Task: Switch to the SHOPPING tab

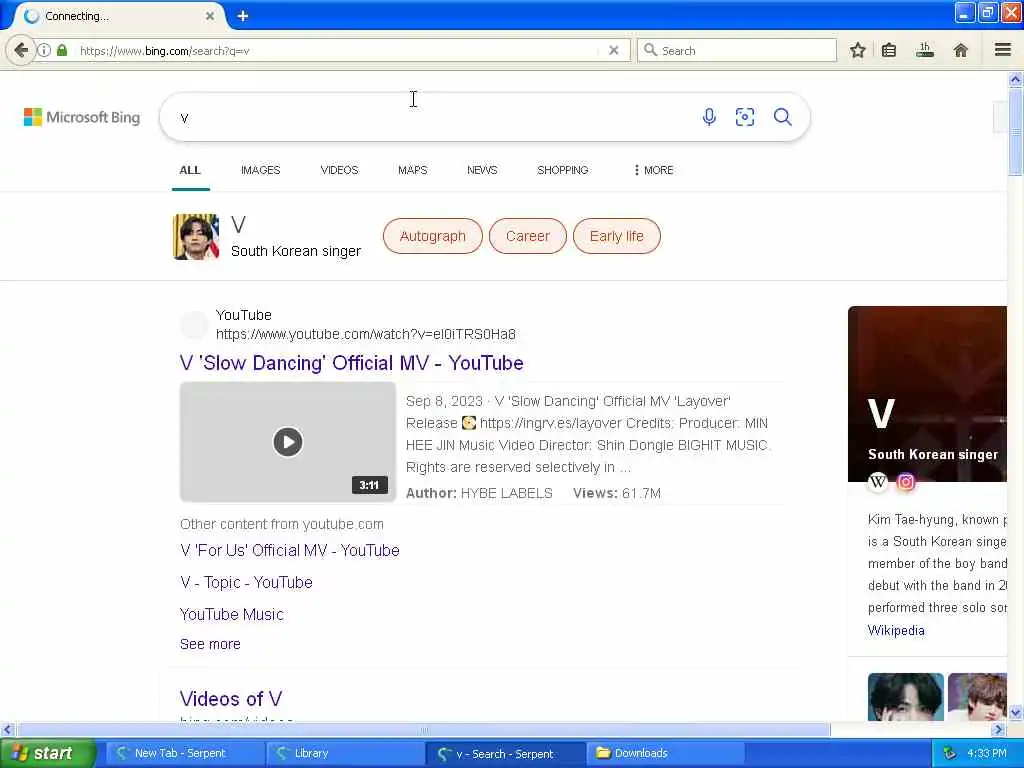Action: [562, 170]
